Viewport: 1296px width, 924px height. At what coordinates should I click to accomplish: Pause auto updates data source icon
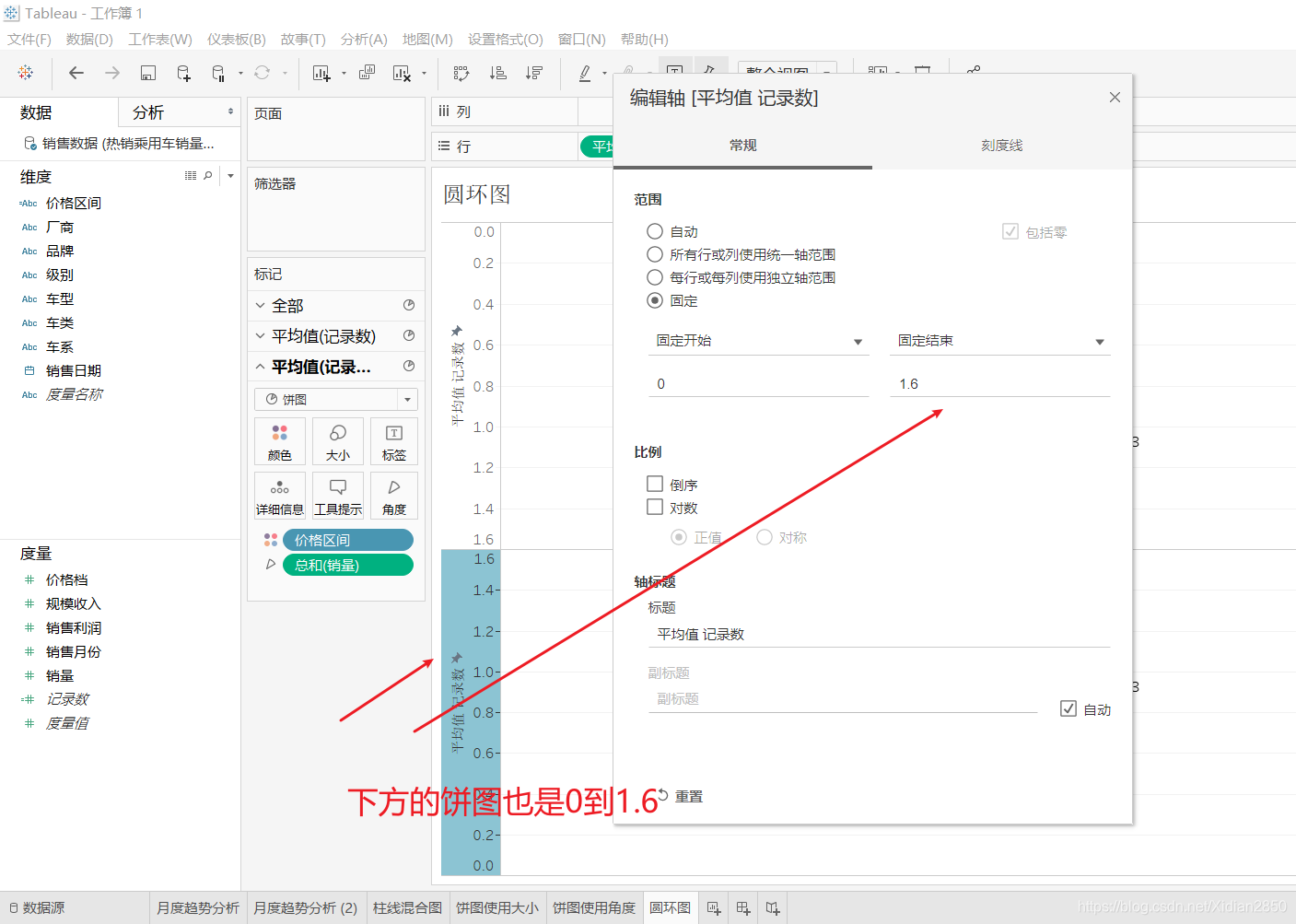click(x=218, y=73)
